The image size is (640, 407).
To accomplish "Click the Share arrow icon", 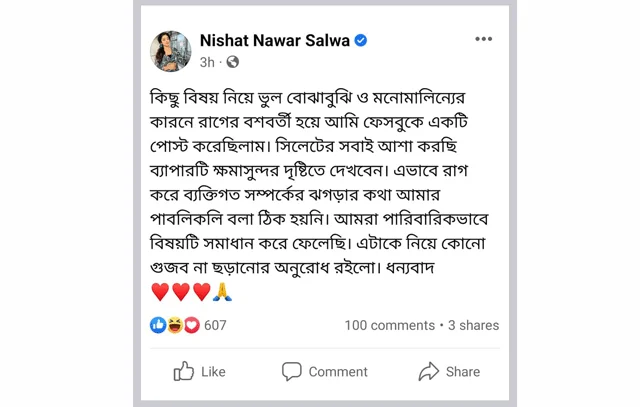I will point(428,372).
